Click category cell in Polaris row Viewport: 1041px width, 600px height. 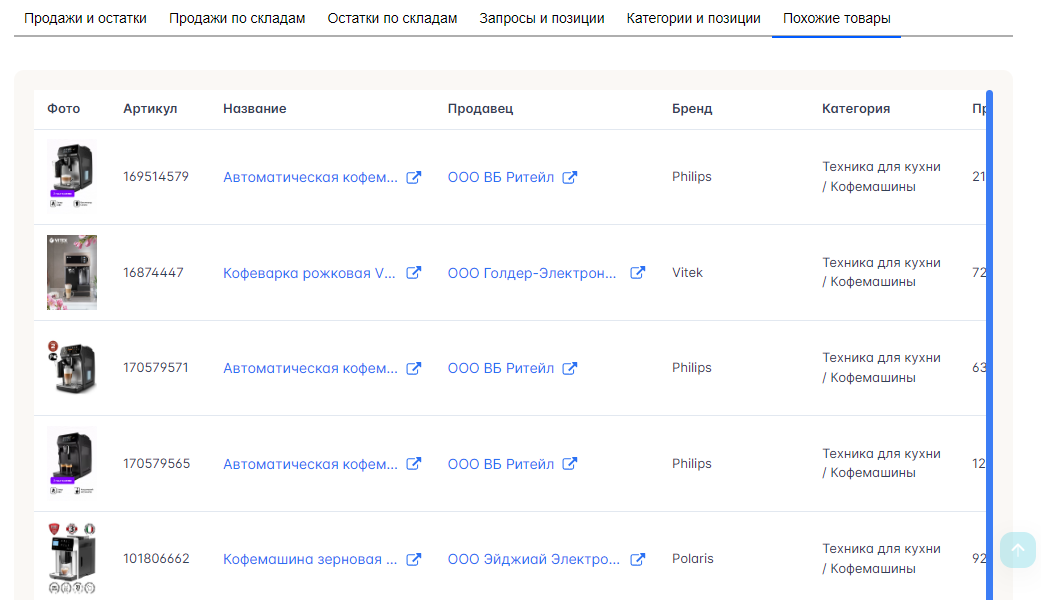click(882, 559)
